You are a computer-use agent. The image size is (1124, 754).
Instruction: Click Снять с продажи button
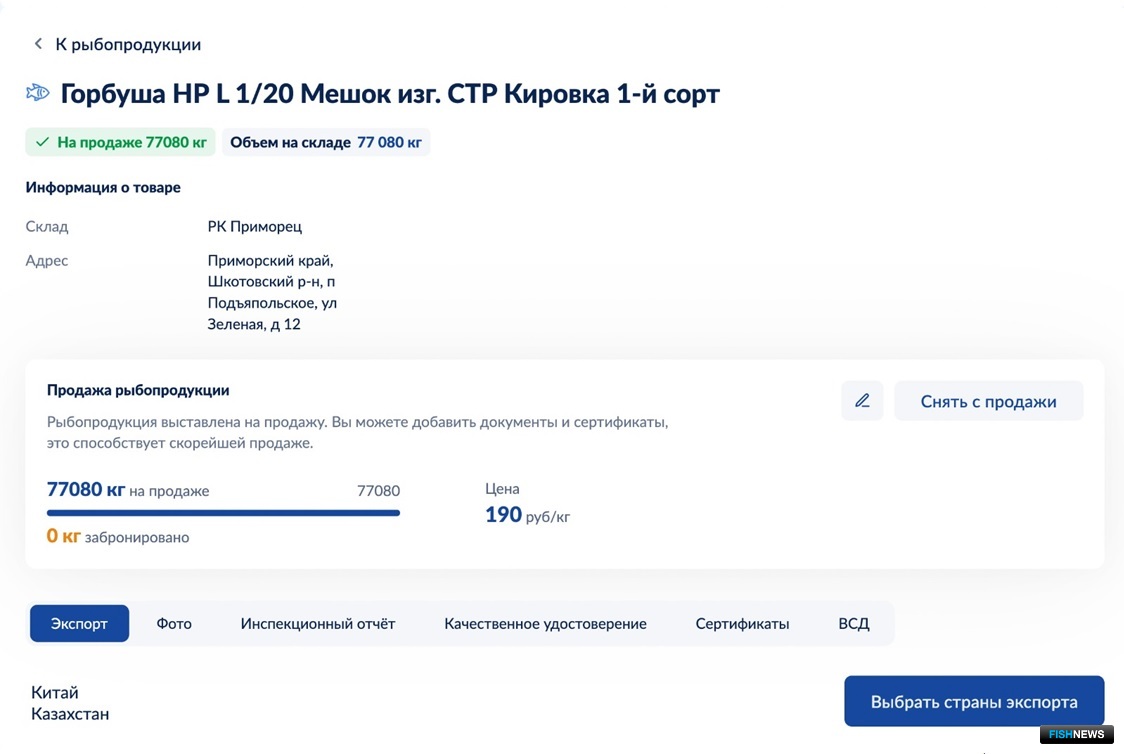989,401
